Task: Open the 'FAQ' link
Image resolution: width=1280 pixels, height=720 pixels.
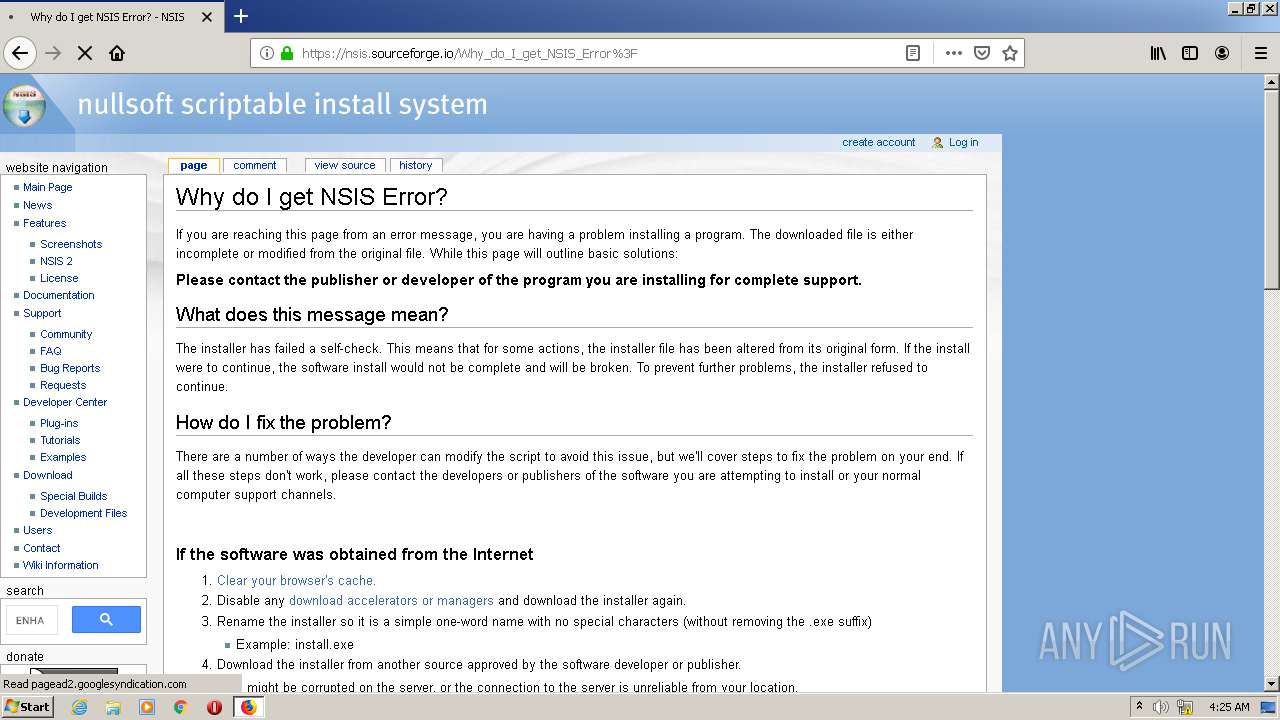Action: point(51,351)
